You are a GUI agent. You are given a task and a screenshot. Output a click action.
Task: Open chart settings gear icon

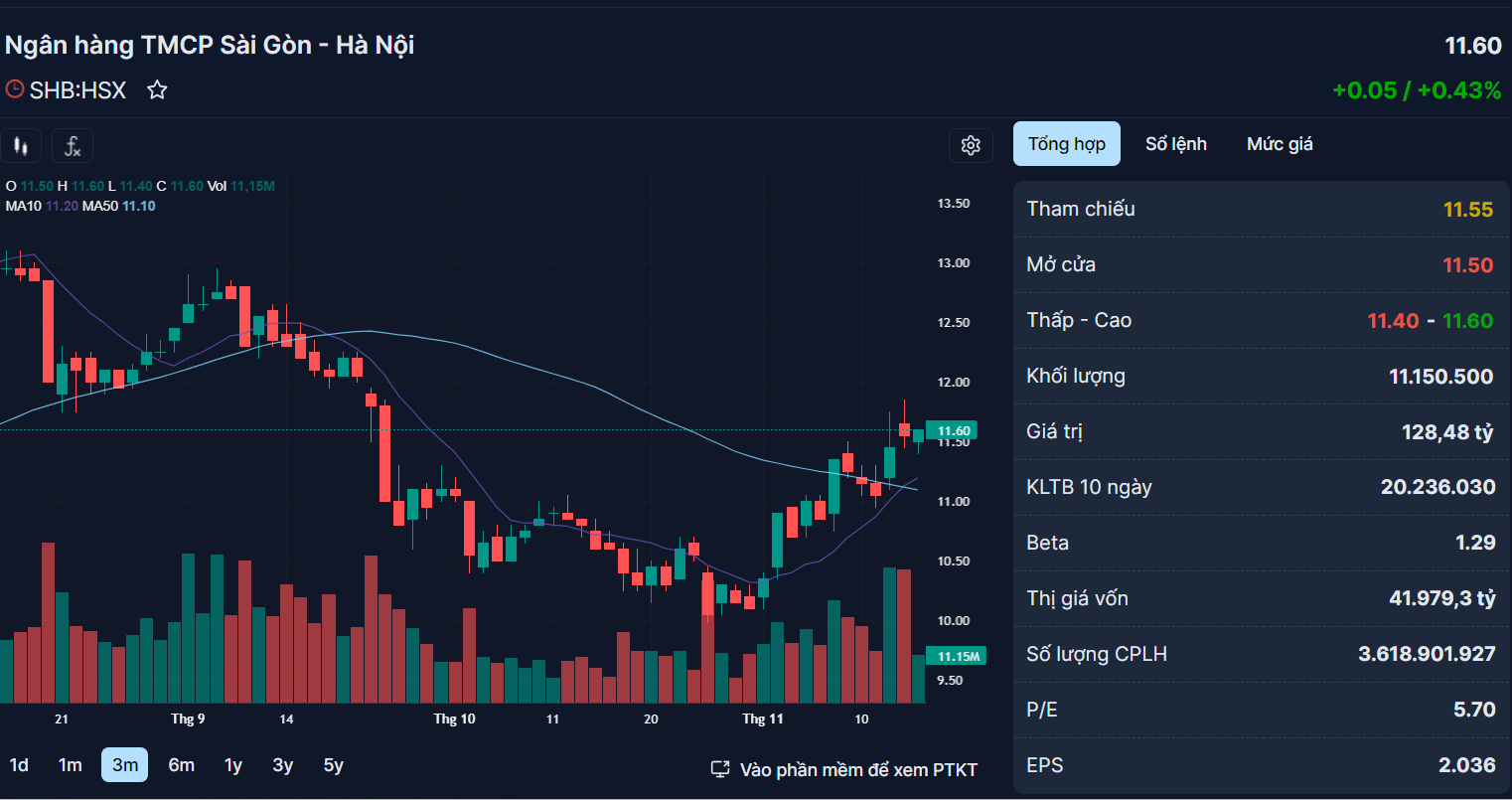pyautogui.click(x=971, y=145)
